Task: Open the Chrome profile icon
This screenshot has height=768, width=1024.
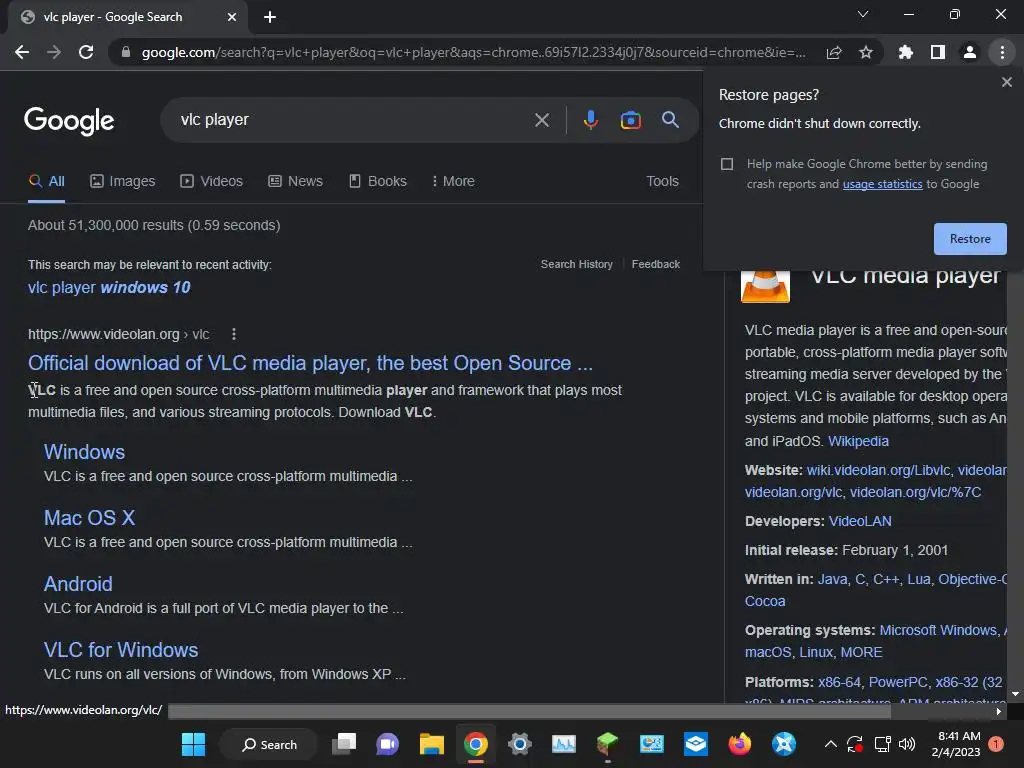Action: [x=970, y=52]
